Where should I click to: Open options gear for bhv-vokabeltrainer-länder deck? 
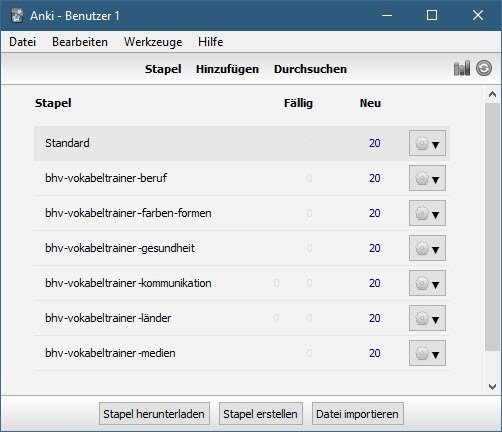click(x=427, y=318)
